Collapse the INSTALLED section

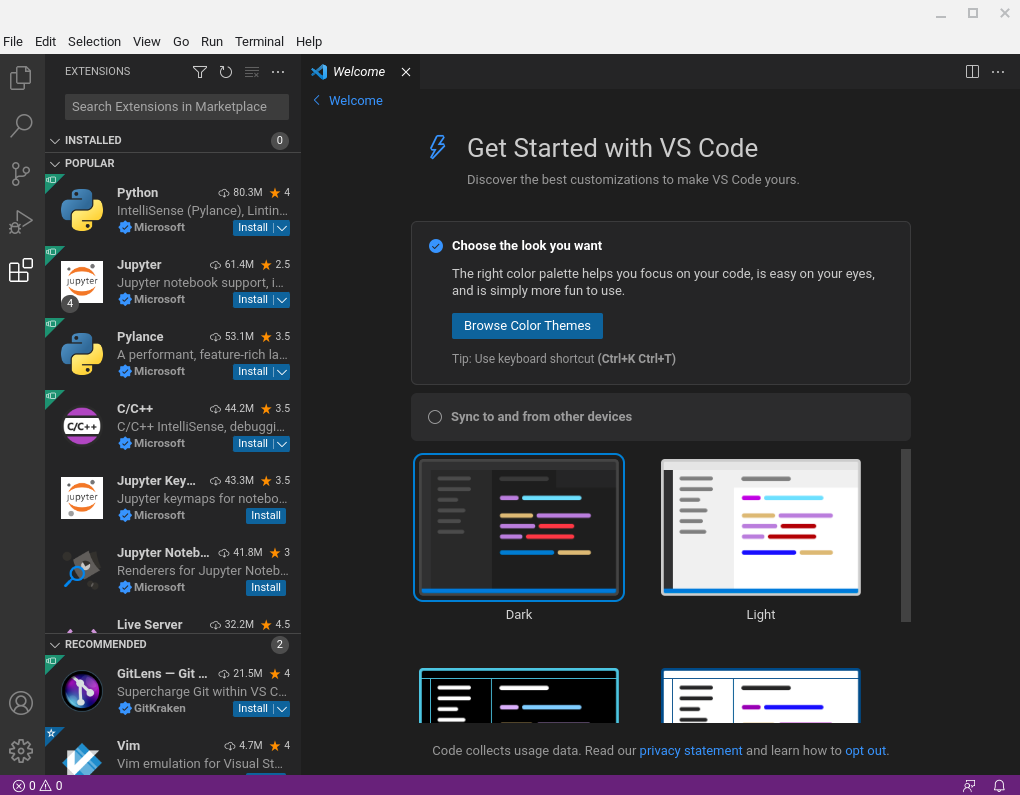point(55,141)
